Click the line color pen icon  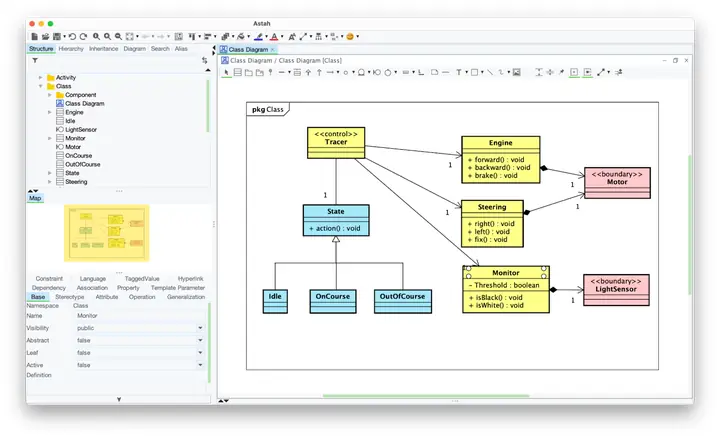coord(259,36)
